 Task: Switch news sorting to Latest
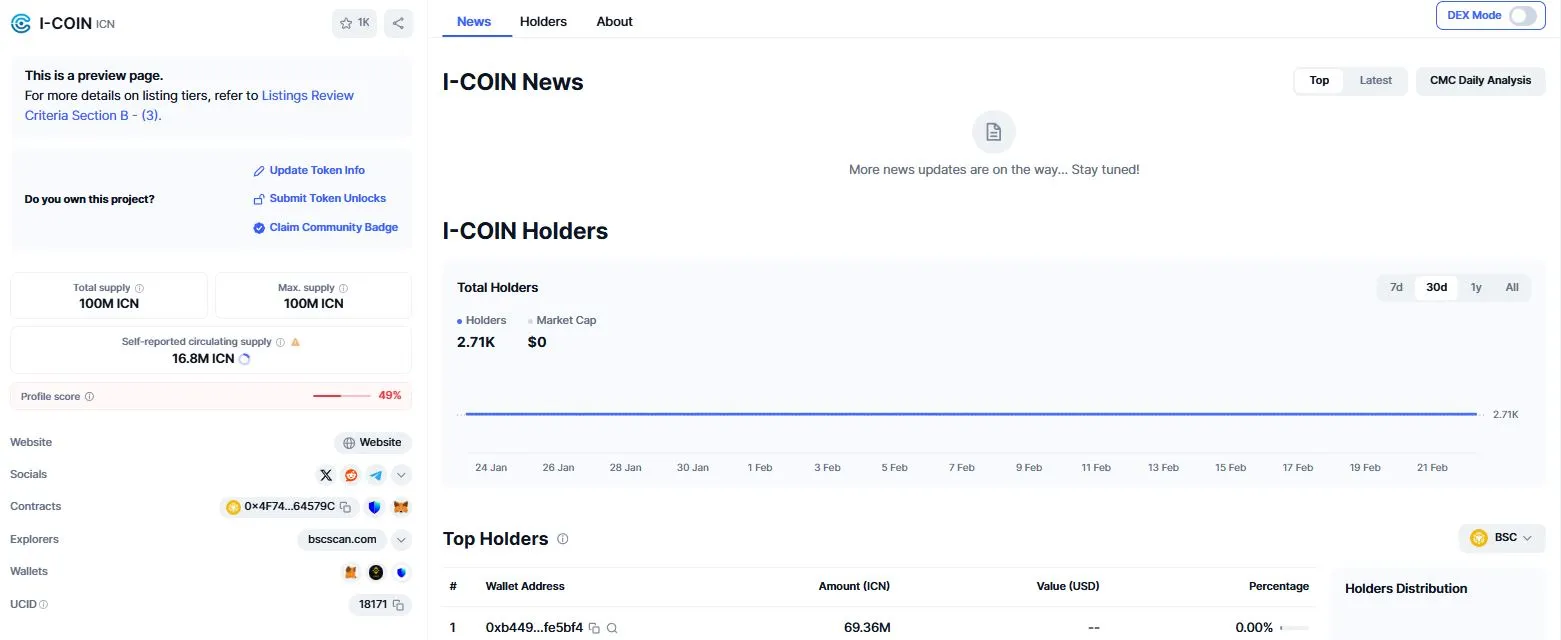point(1374,80)
